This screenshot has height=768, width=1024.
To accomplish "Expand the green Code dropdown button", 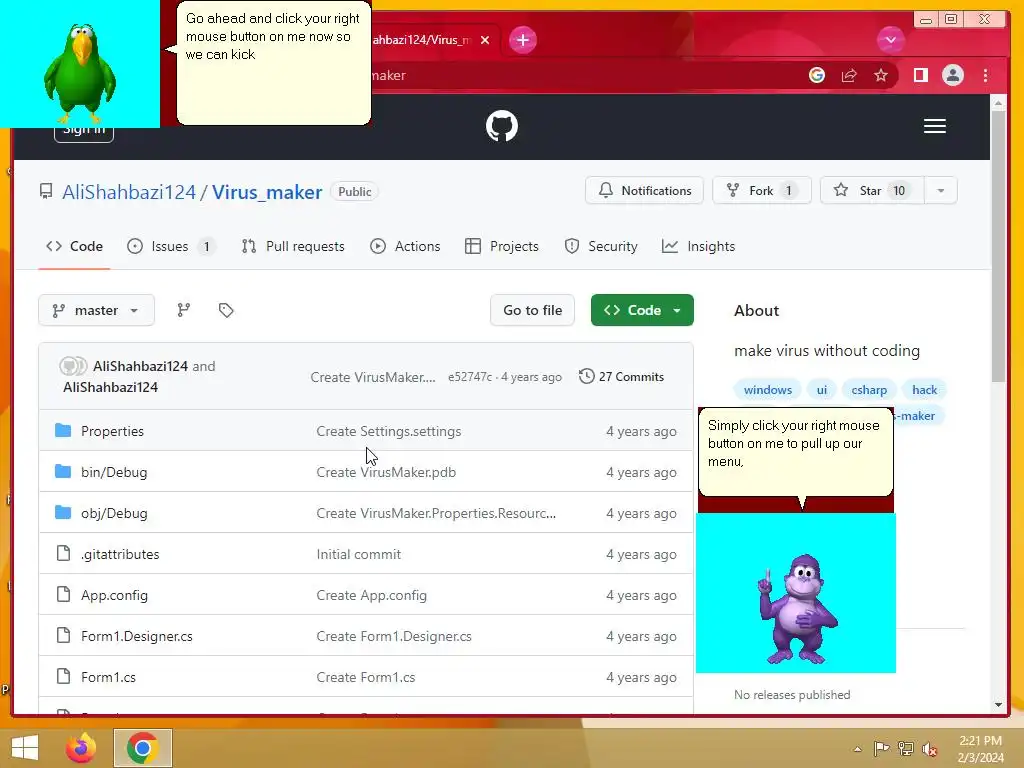I will (x=642, y=310).
